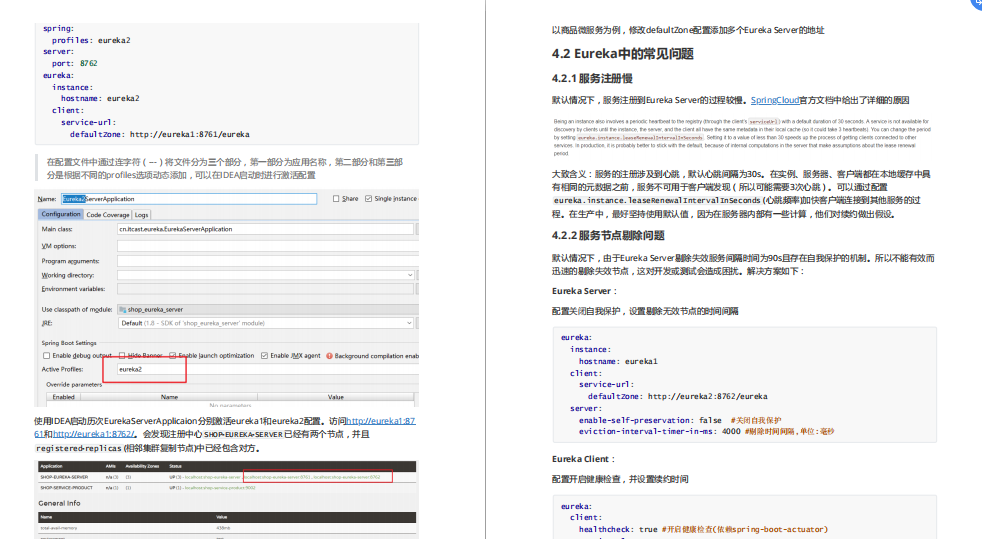Screen dimensions: 982x539
Task: Select the heading 4.2.1 服务注册慢
Action: [592, 78]
